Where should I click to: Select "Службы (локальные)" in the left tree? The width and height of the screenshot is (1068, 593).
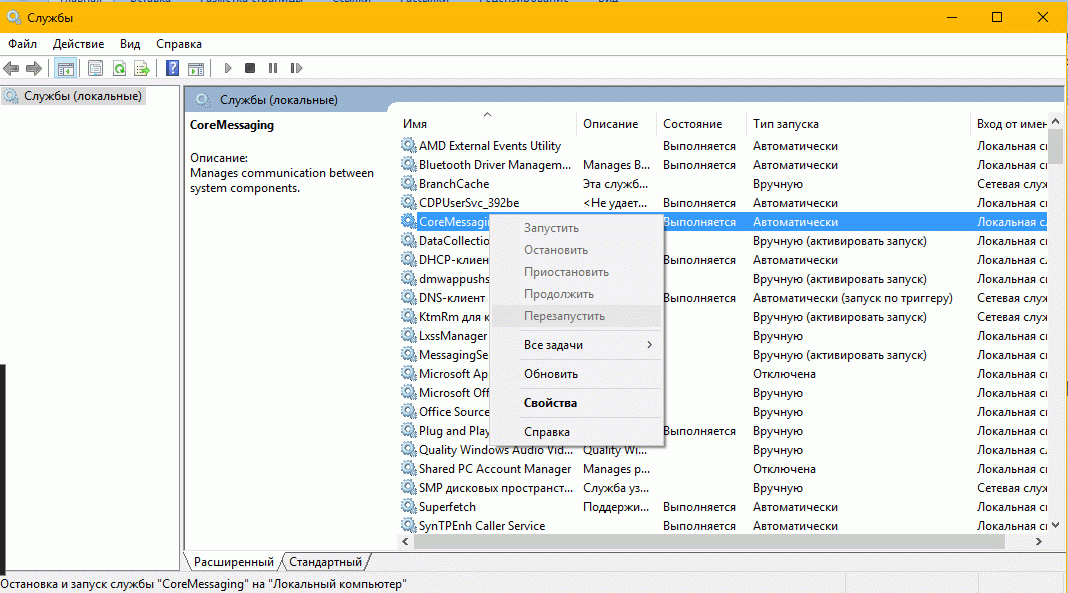(84, 96)
